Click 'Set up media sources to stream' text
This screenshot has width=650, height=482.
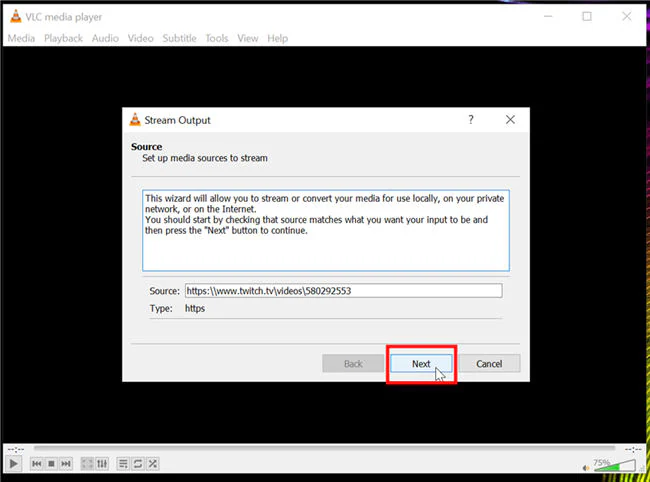pos(205,158)
